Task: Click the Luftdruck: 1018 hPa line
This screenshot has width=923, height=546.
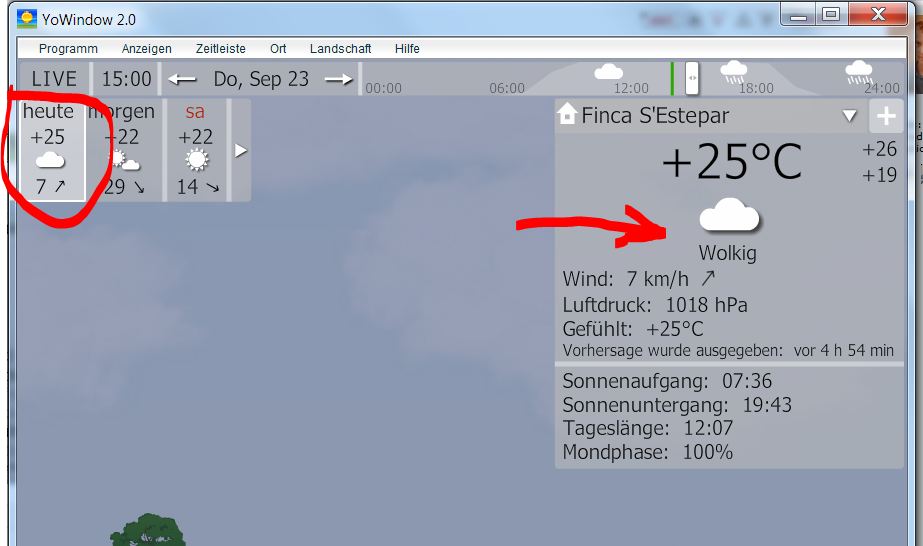Action: coord(655,305)
